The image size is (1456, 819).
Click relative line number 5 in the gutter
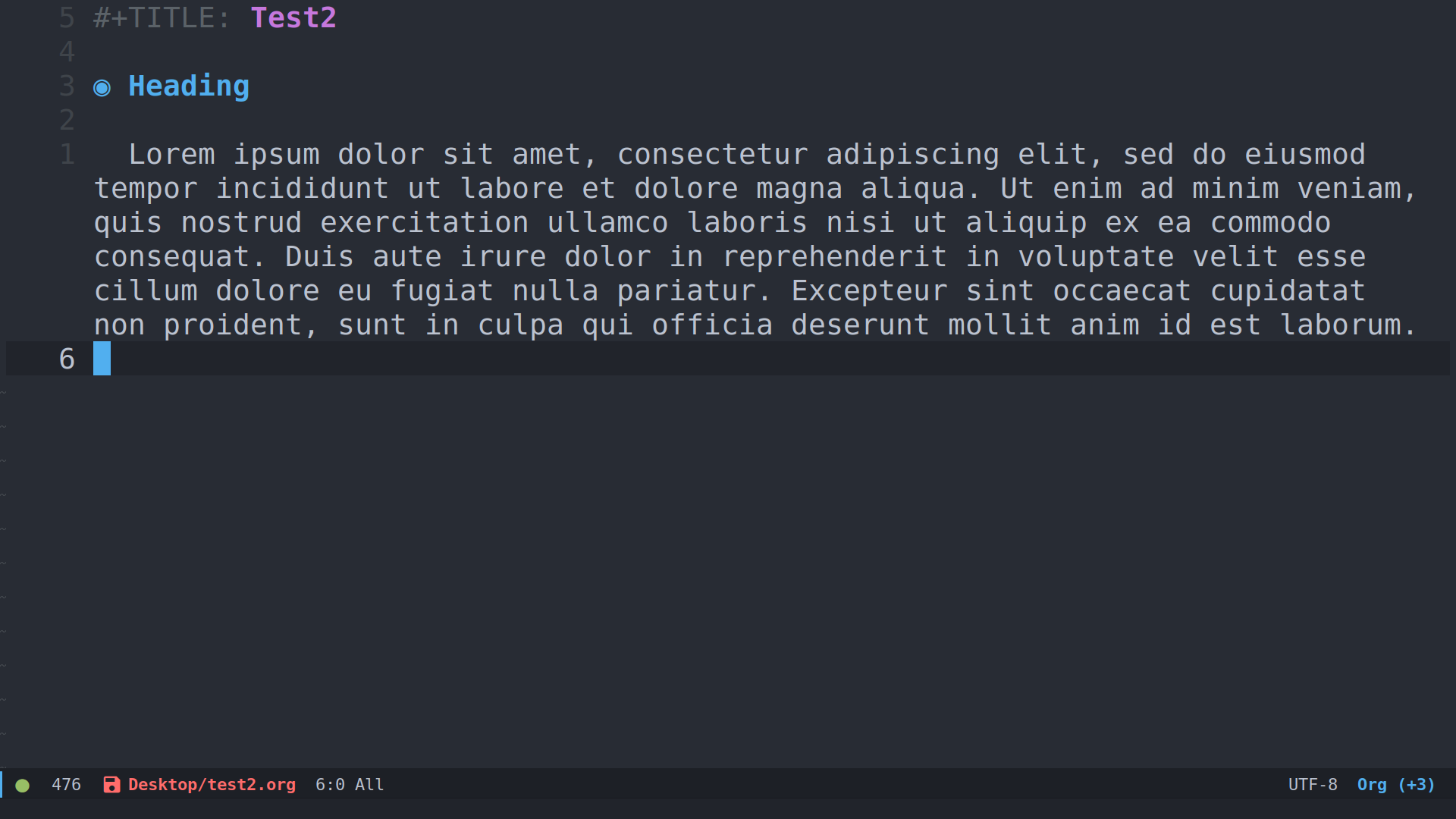(66, 17)
